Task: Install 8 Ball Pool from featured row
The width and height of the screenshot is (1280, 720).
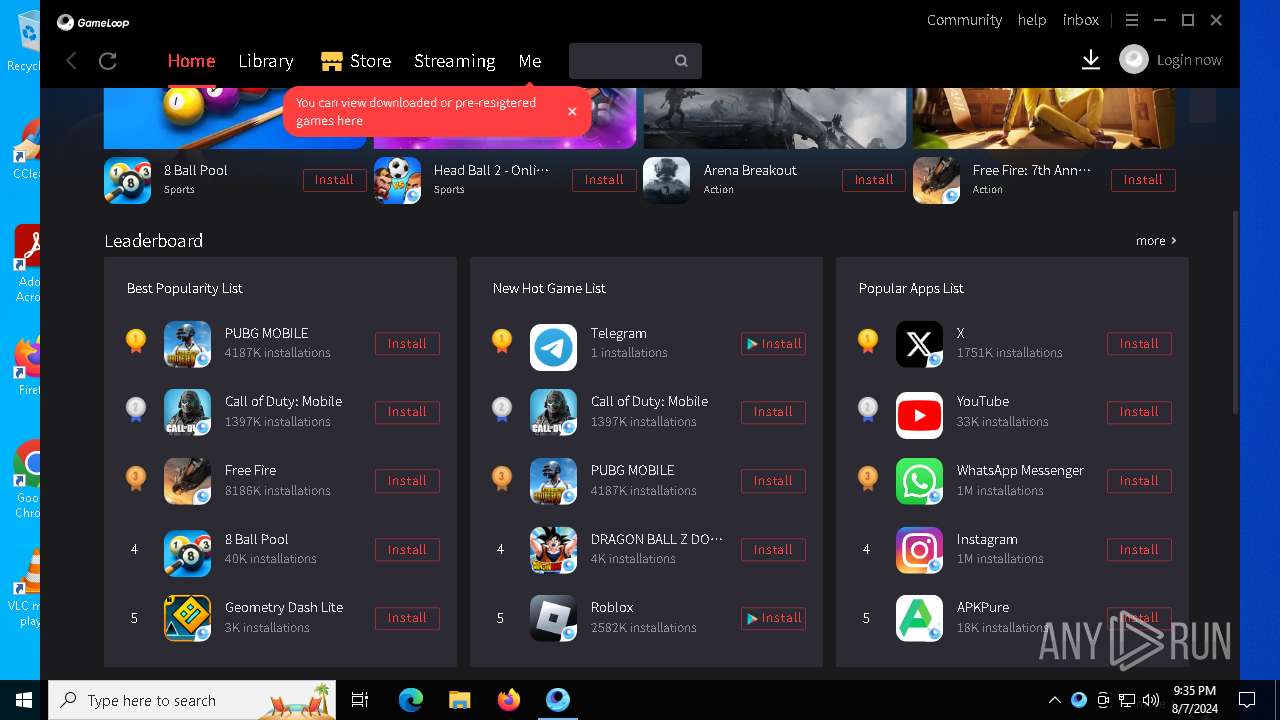Action: [334, 180]
